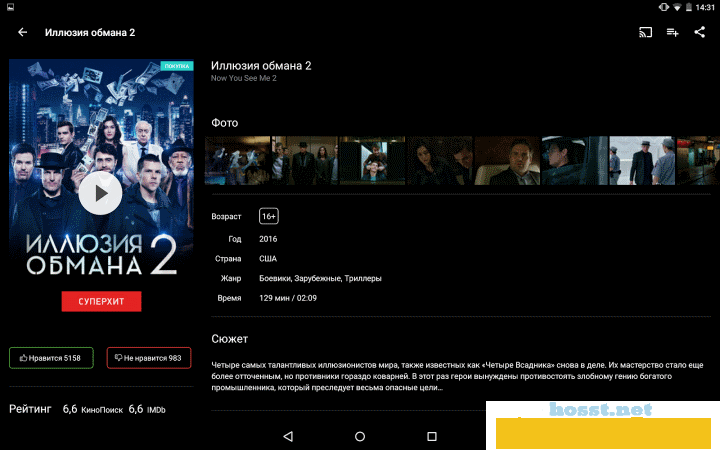The image size is (720, 450).
Task: Open the first photo of dancing figures
Action: [x=237, y=161]
